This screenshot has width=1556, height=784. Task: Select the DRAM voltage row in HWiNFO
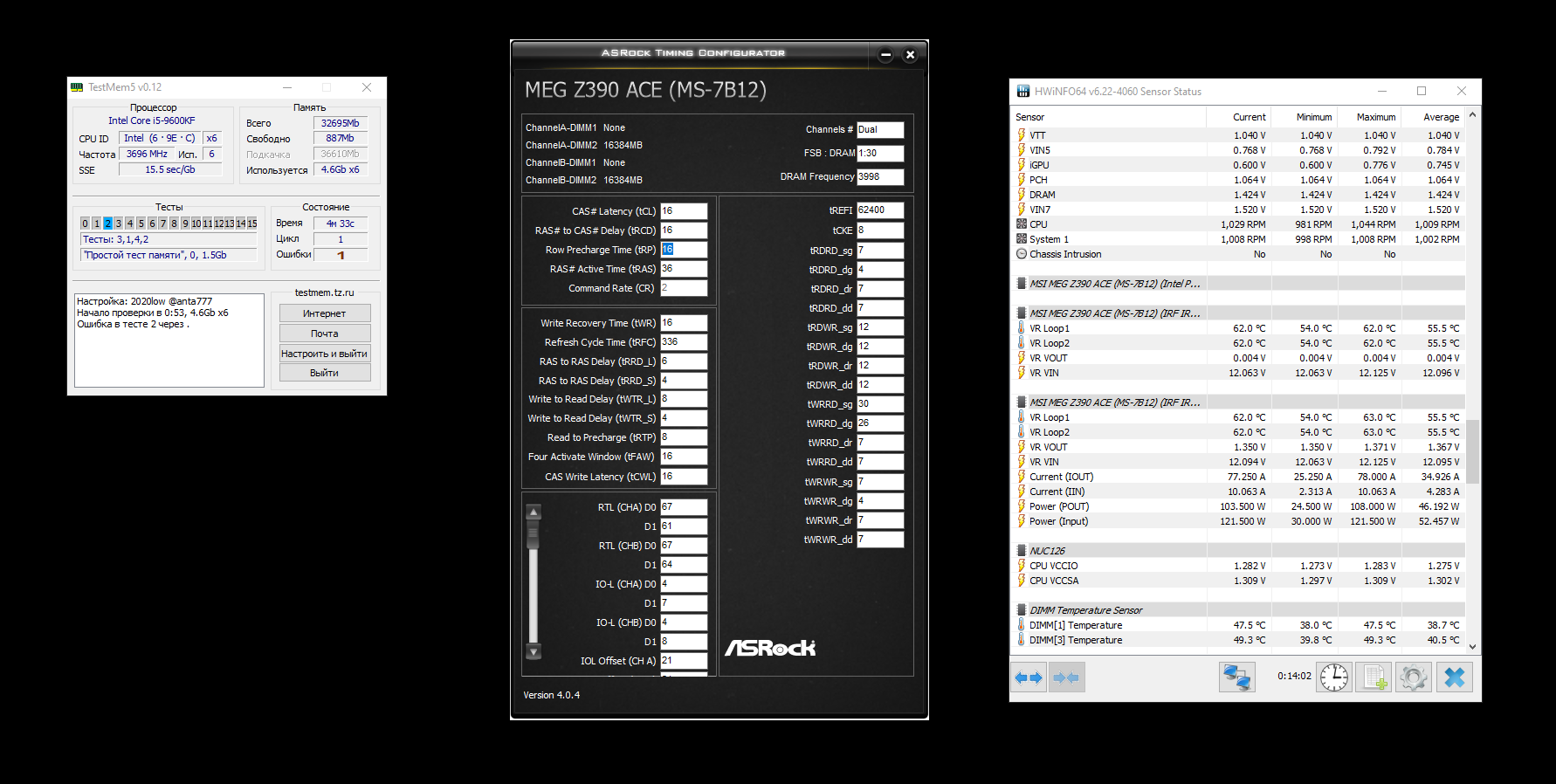point(1237,195)
